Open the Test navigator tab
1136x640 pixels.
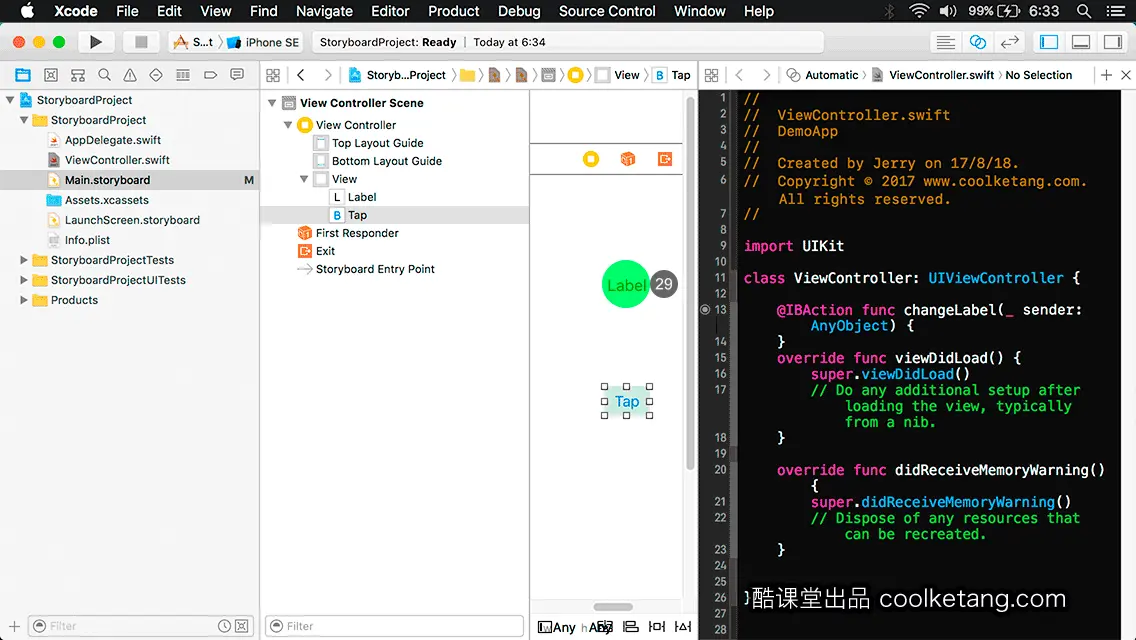point(156,75)
